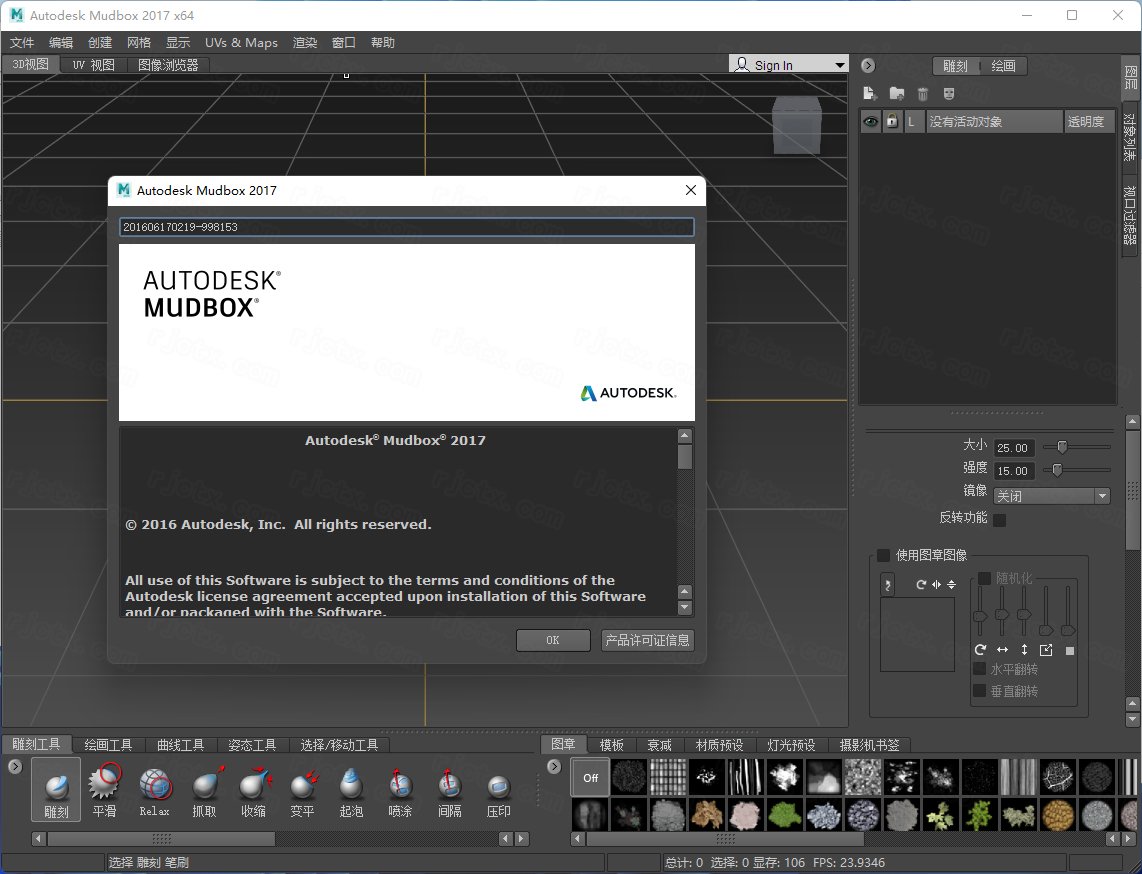Collapse the right panel with arrow button
This screenshot has height=874, width=1142.
coord(867,66)
